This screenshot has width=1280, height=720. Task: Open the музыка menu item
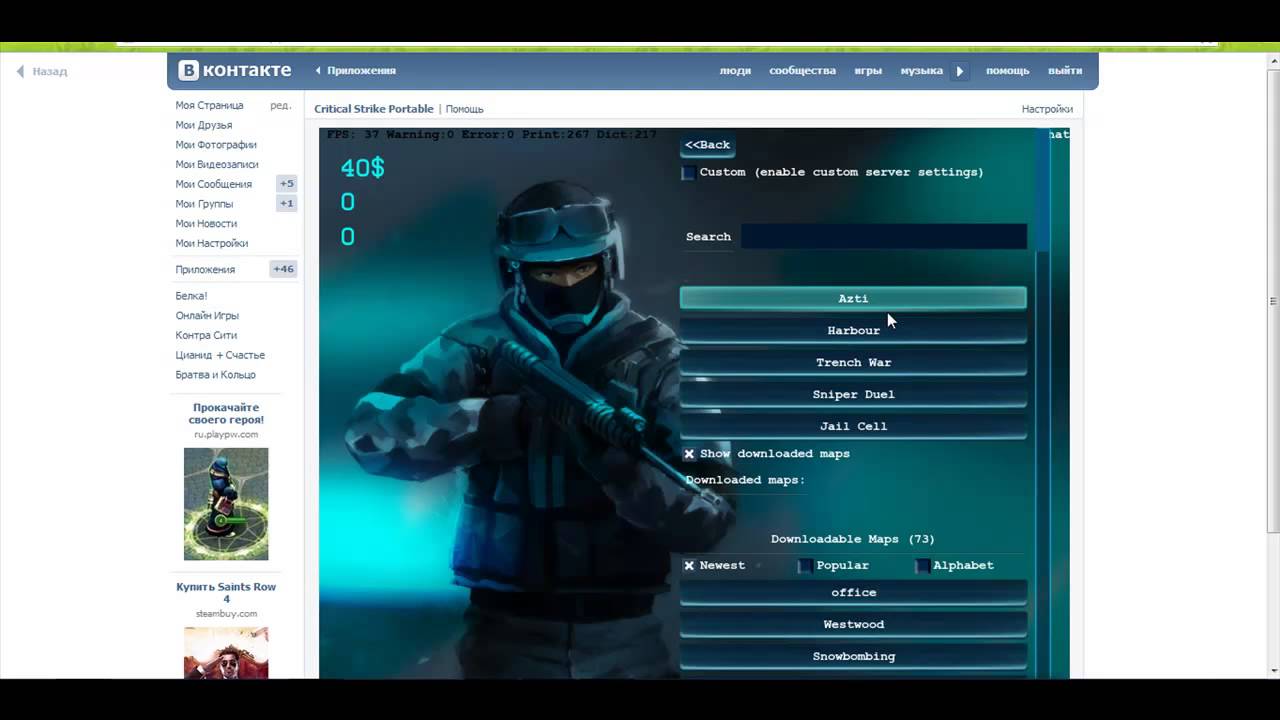coord(921,71)
